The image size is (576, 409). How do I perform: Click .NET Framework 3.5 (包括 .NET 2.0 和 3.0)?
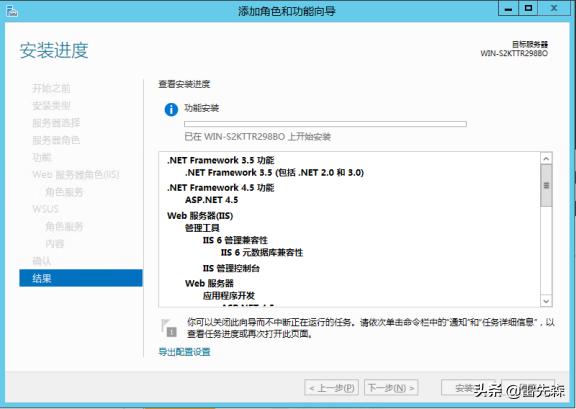(274, 172)
